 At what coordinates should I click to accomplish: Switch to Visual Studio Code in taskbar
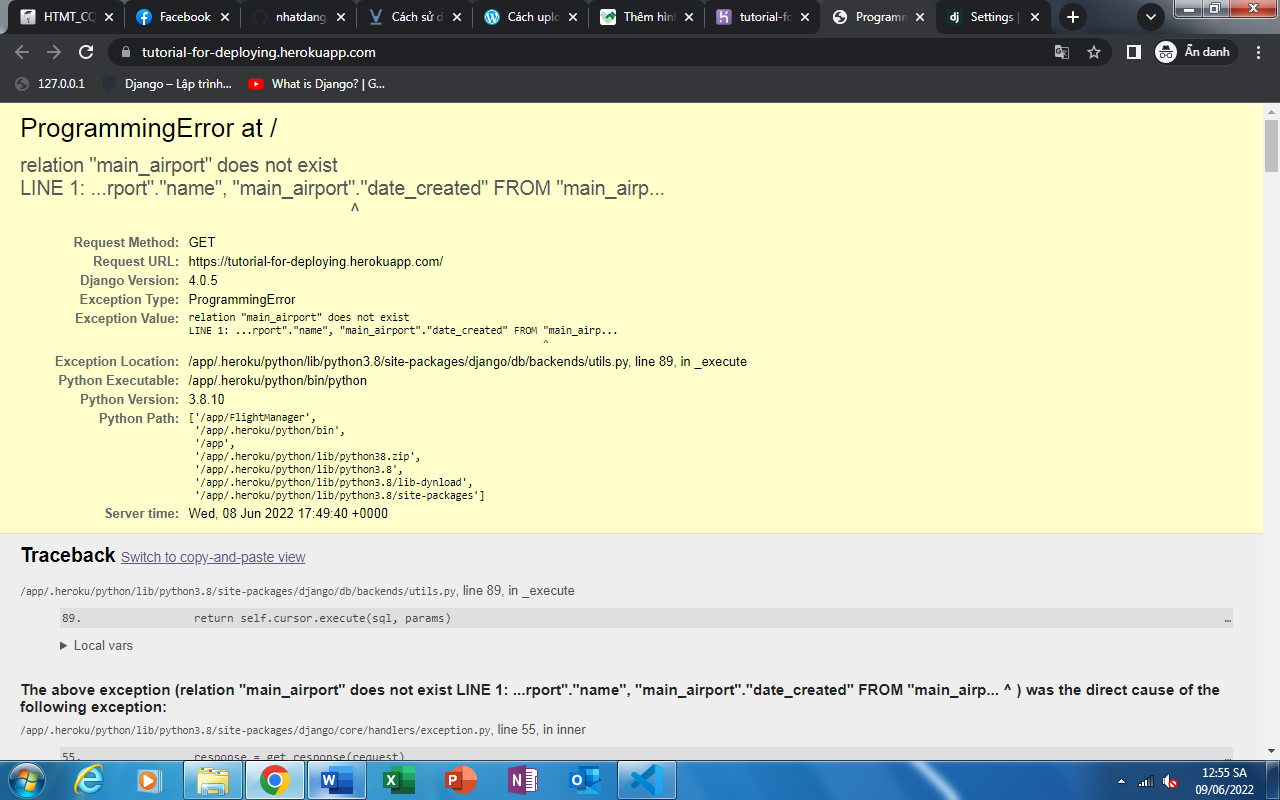tap(647, 780)
